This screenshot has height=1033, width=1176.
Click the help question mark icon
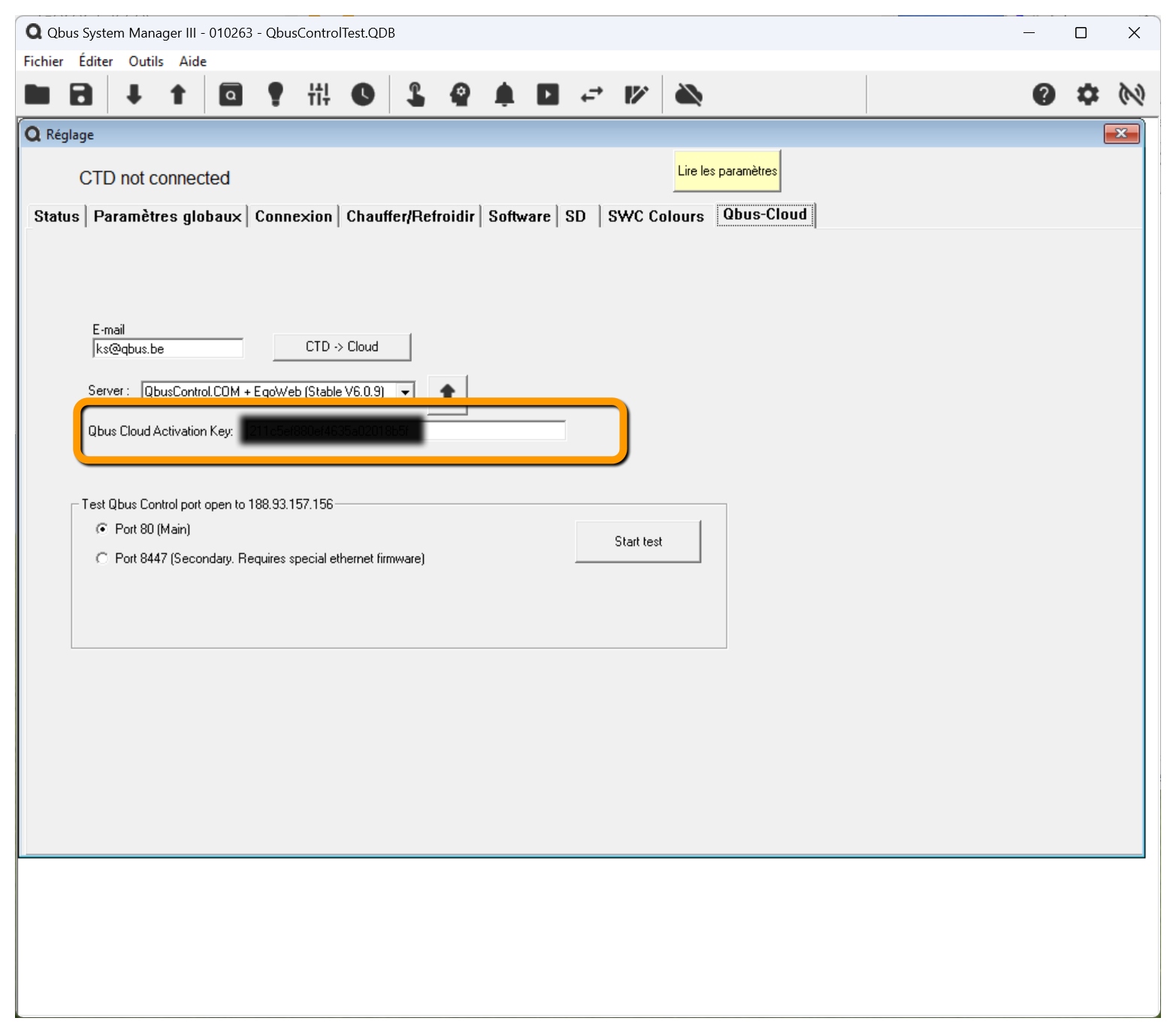coord(1043,95)
